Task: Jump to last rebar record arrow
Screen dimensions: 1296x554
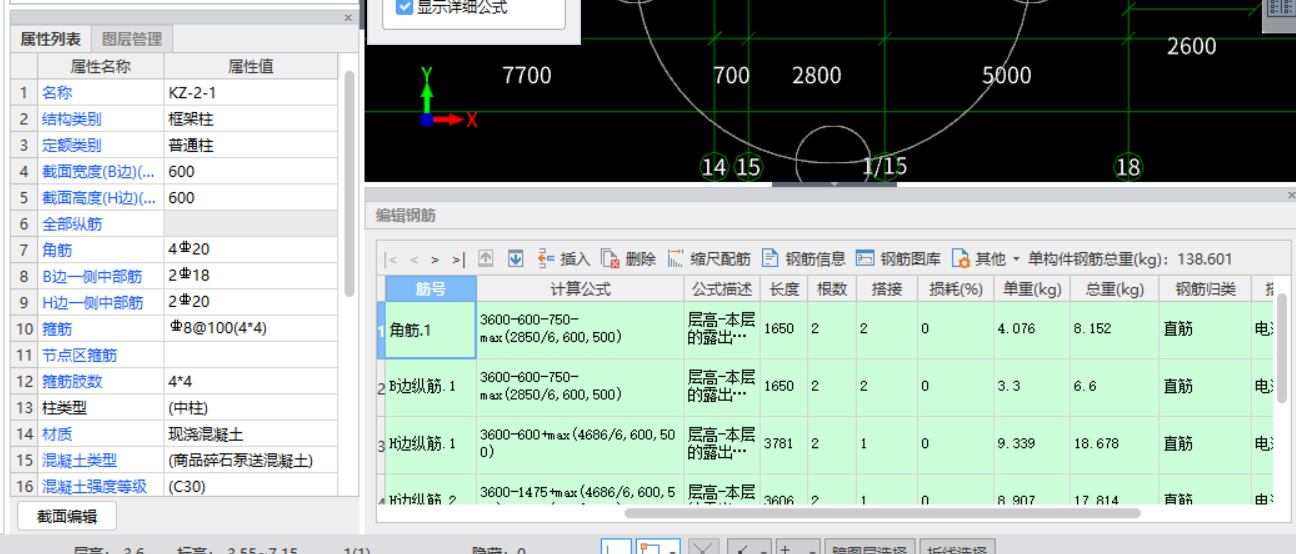Action: (x=458, y=259)
